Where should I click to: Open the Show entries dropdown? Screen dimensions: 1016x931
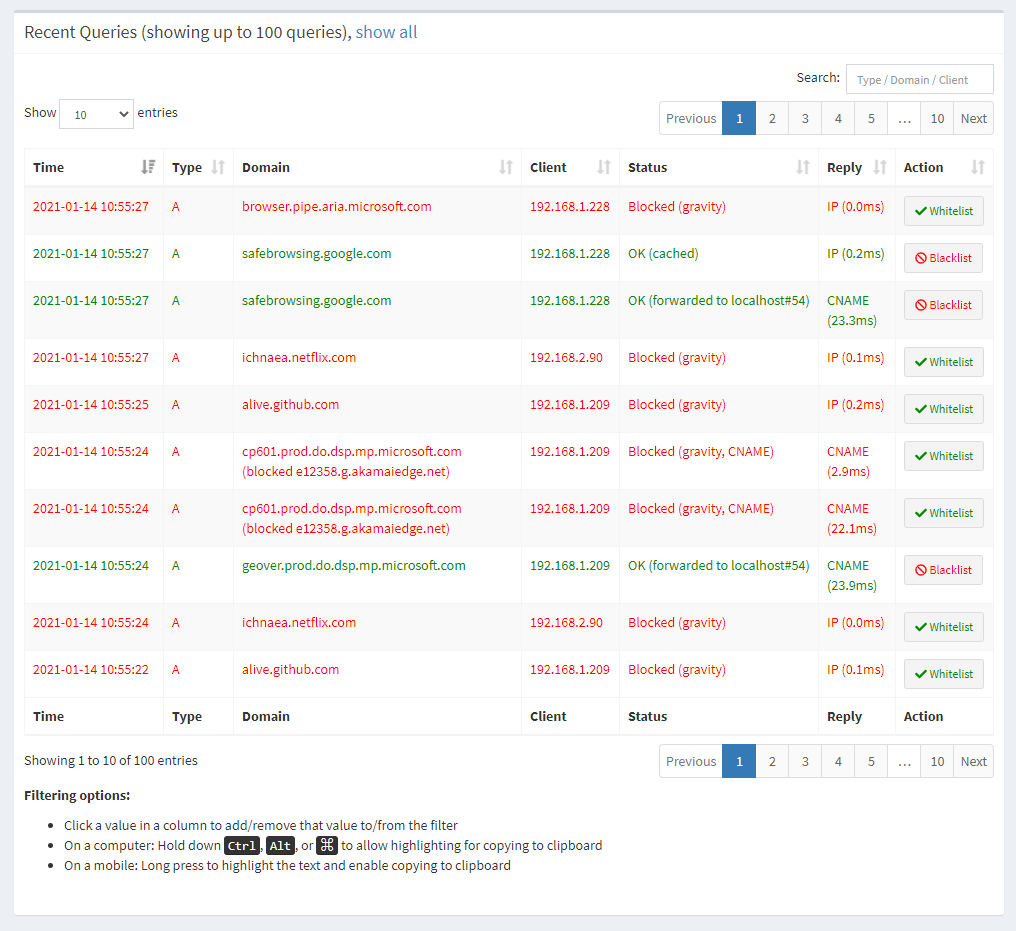(x=96, y=114)
